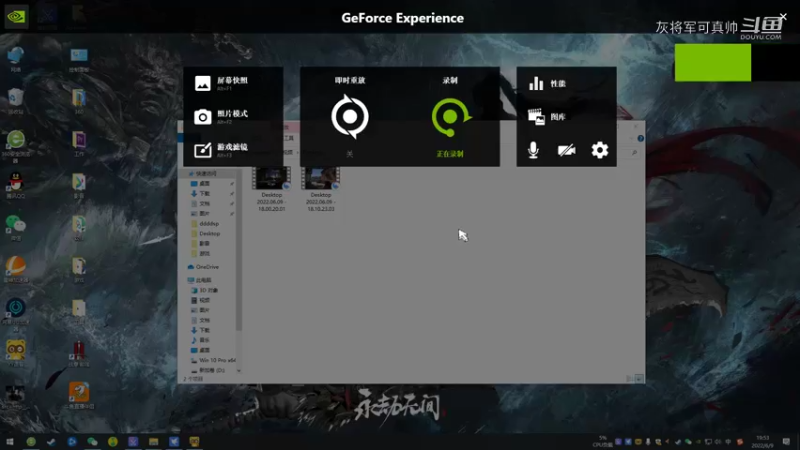Open the notification center in taskbar
Screen dimensions: 800x450
click(x=786, y=442)
